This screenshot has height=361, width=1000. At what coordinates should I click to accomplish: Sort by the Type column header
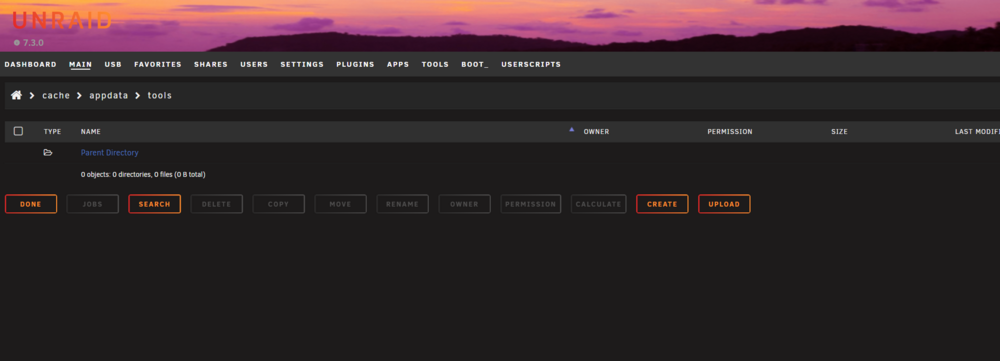[52, 131]
